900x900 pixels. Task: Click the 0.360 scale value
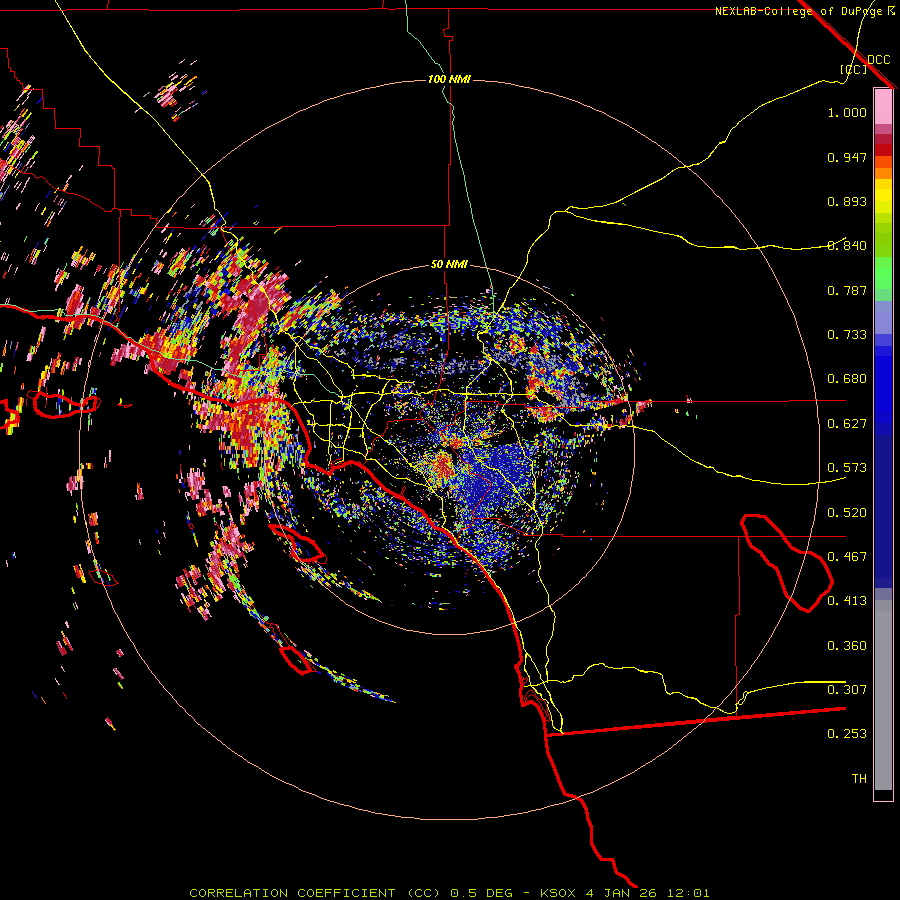[x=847, y=646]
